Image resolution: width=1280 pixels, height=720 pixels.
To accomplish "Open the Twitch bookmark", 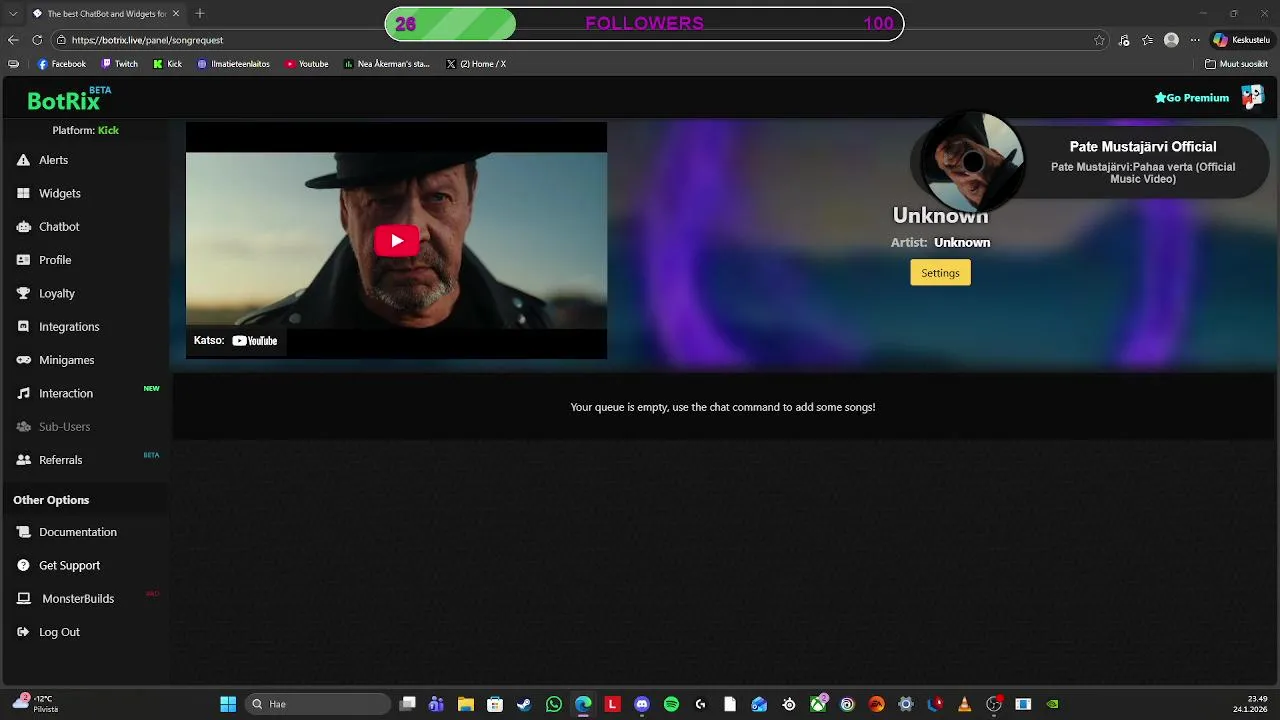I will [x=119, y=64].
